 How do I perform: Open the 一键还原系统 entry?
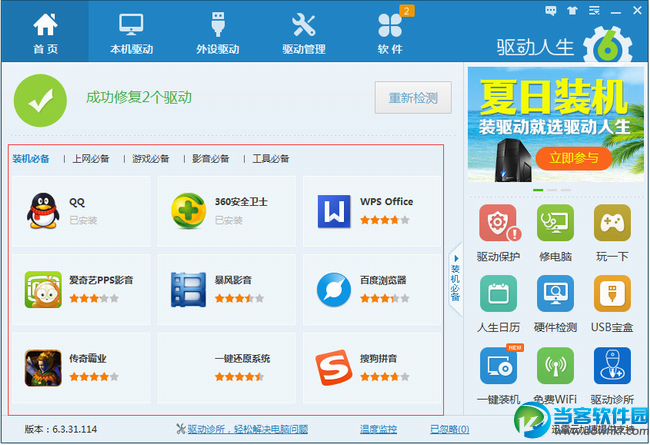point(227,368)
